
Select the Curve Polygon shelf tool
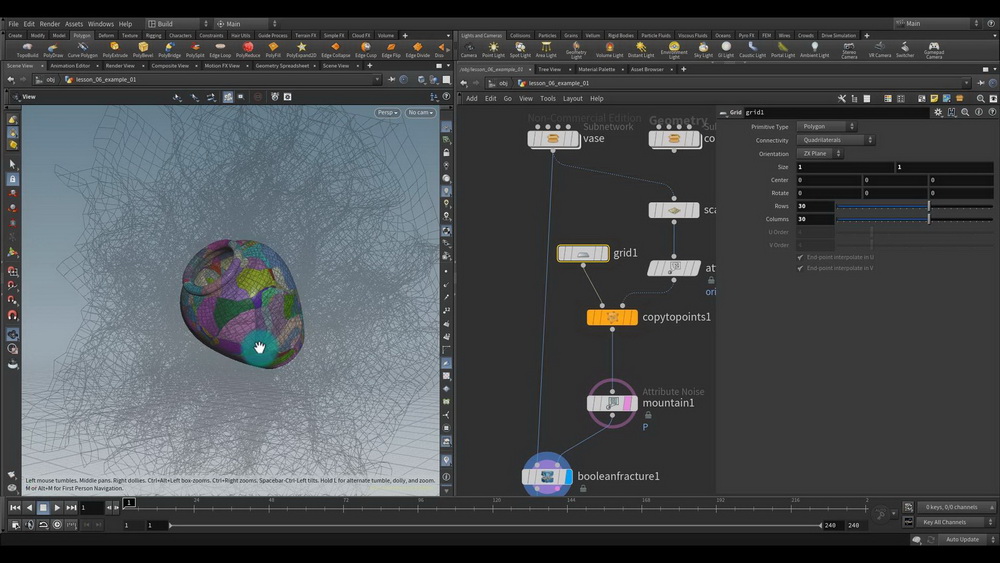pyautogui.click(x=82, y=50)
